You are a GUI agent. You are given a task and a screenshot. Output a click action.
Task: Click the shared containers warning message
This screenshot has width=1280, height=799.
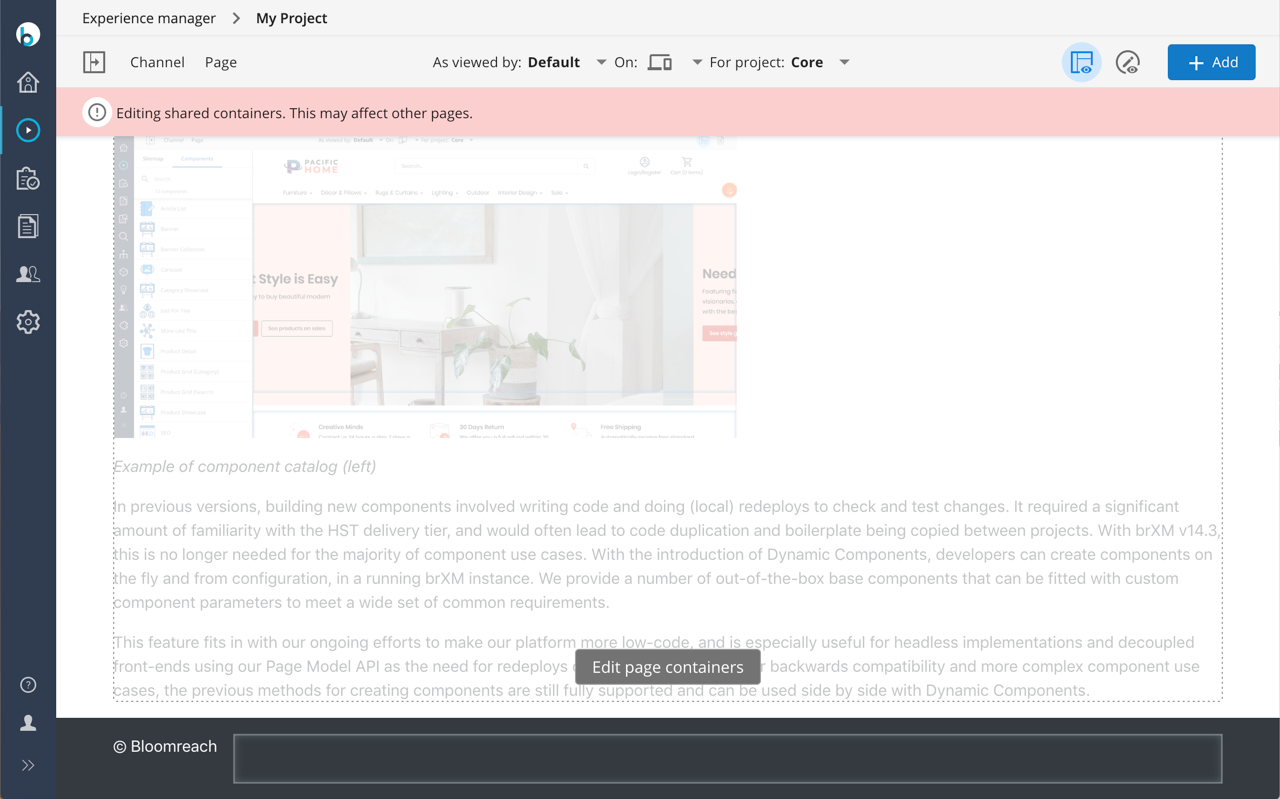[x=294, y=113]
